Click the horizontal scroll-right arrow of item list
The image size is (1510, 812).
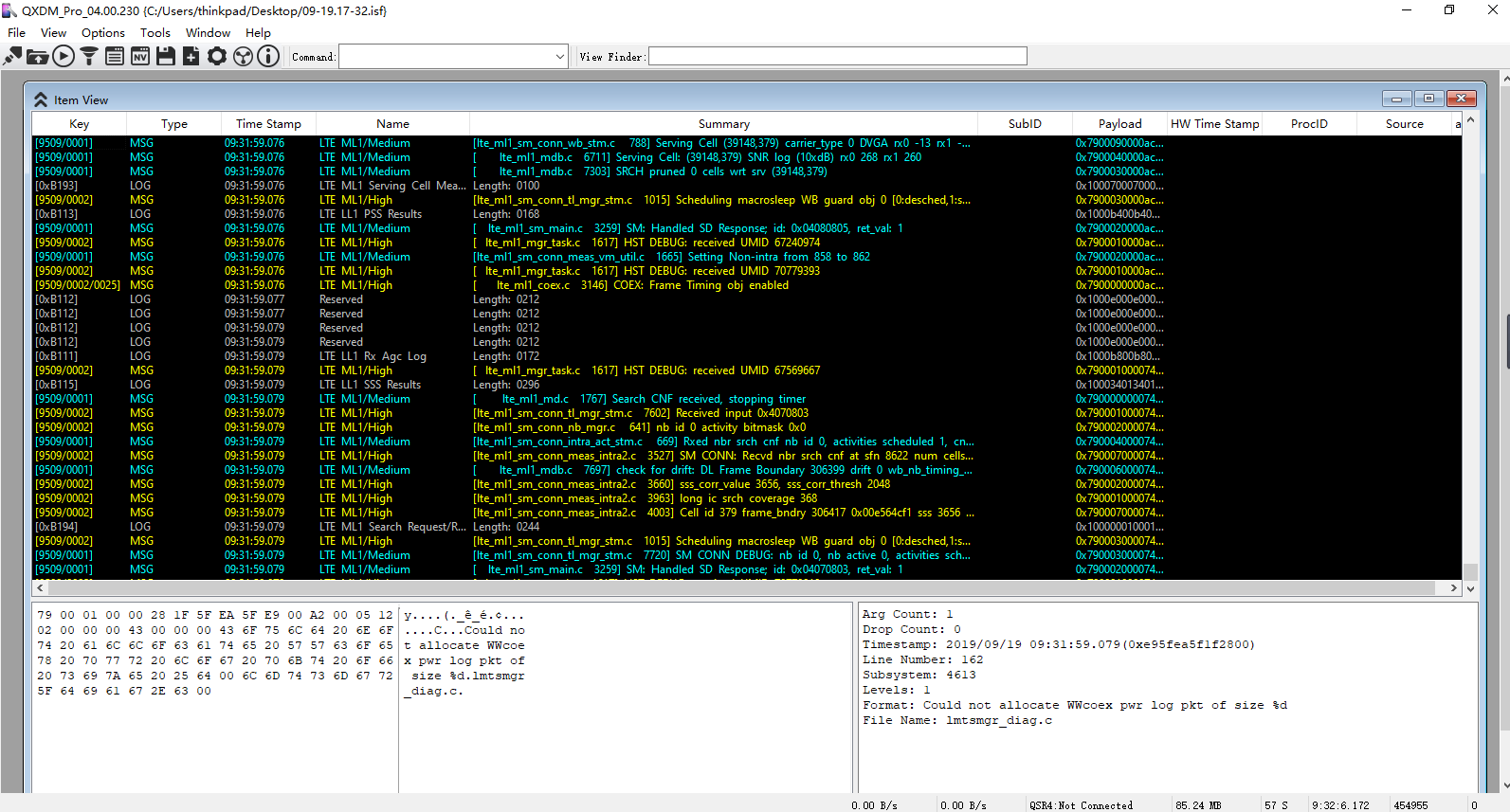pos(1454,588)
